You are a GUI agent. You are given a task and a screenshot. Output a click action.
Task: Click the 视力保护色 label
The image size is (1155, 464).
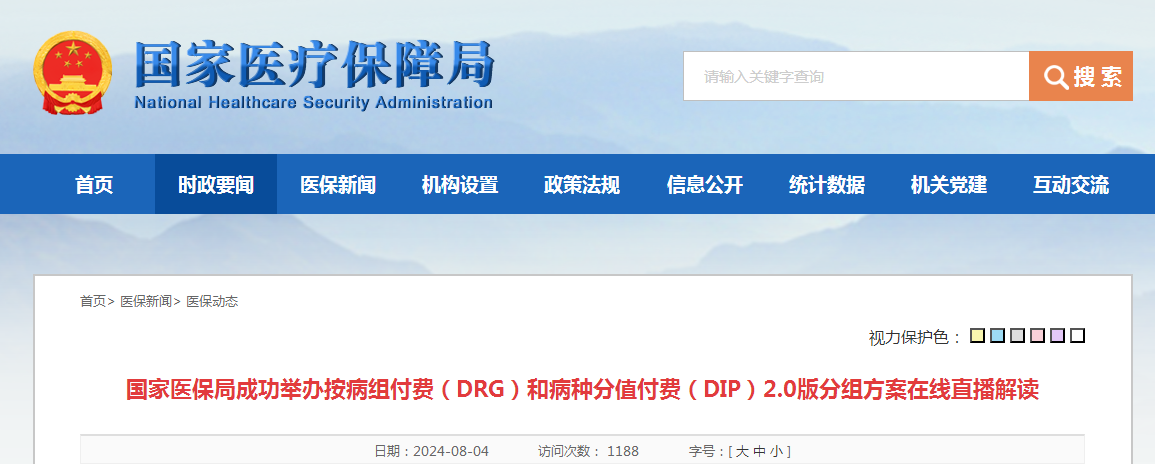(x=909, y=337)
